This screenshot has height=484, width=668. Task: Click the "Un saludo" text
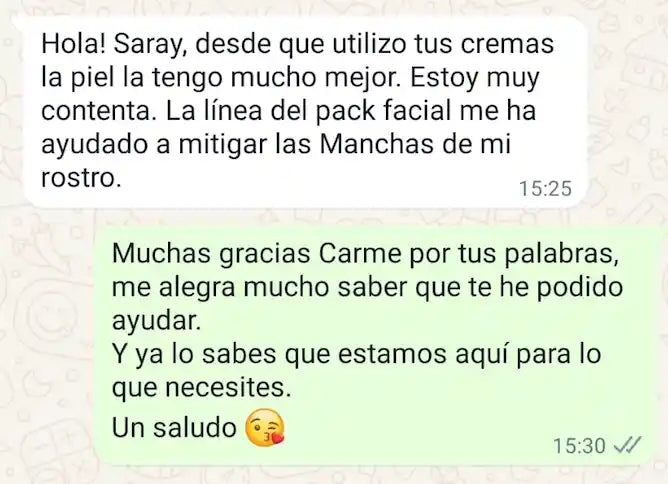(x=174, y=427)
